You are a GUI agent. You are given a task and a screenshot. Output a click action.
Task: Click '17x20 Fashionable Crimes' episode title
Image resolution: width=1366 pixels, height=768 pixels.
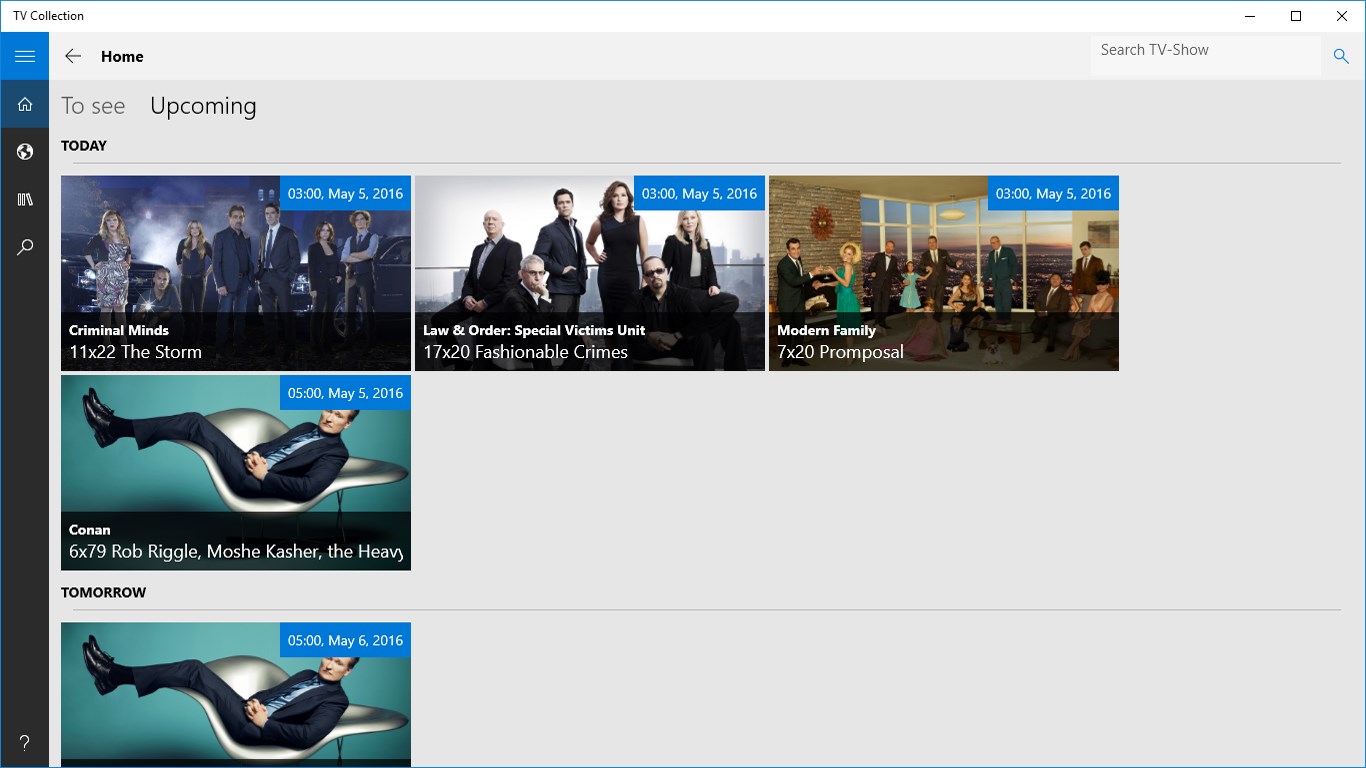pyautogui.click(x=525, y=352)
